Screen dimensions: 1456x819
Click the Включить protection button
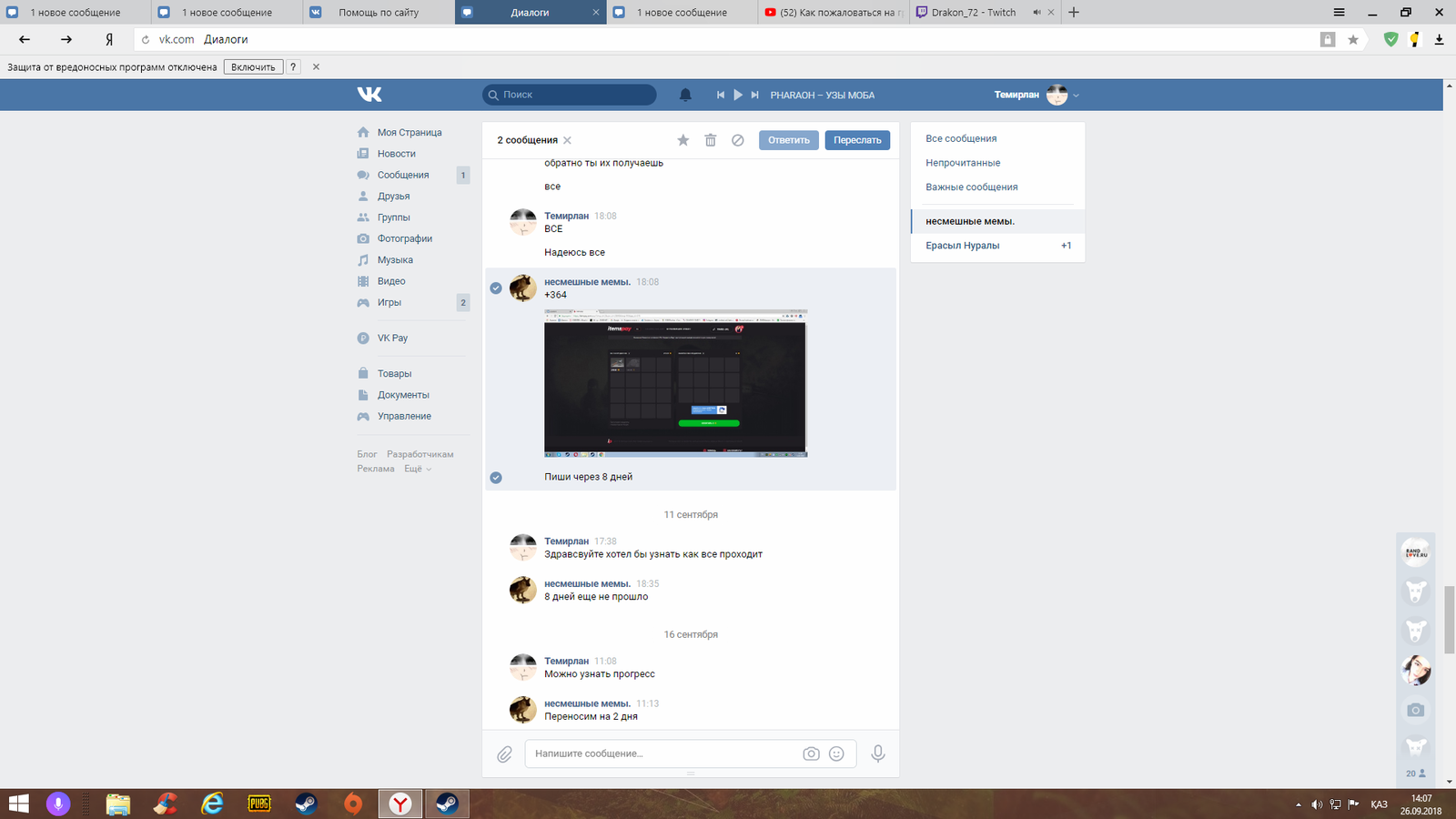click(253, 66)
